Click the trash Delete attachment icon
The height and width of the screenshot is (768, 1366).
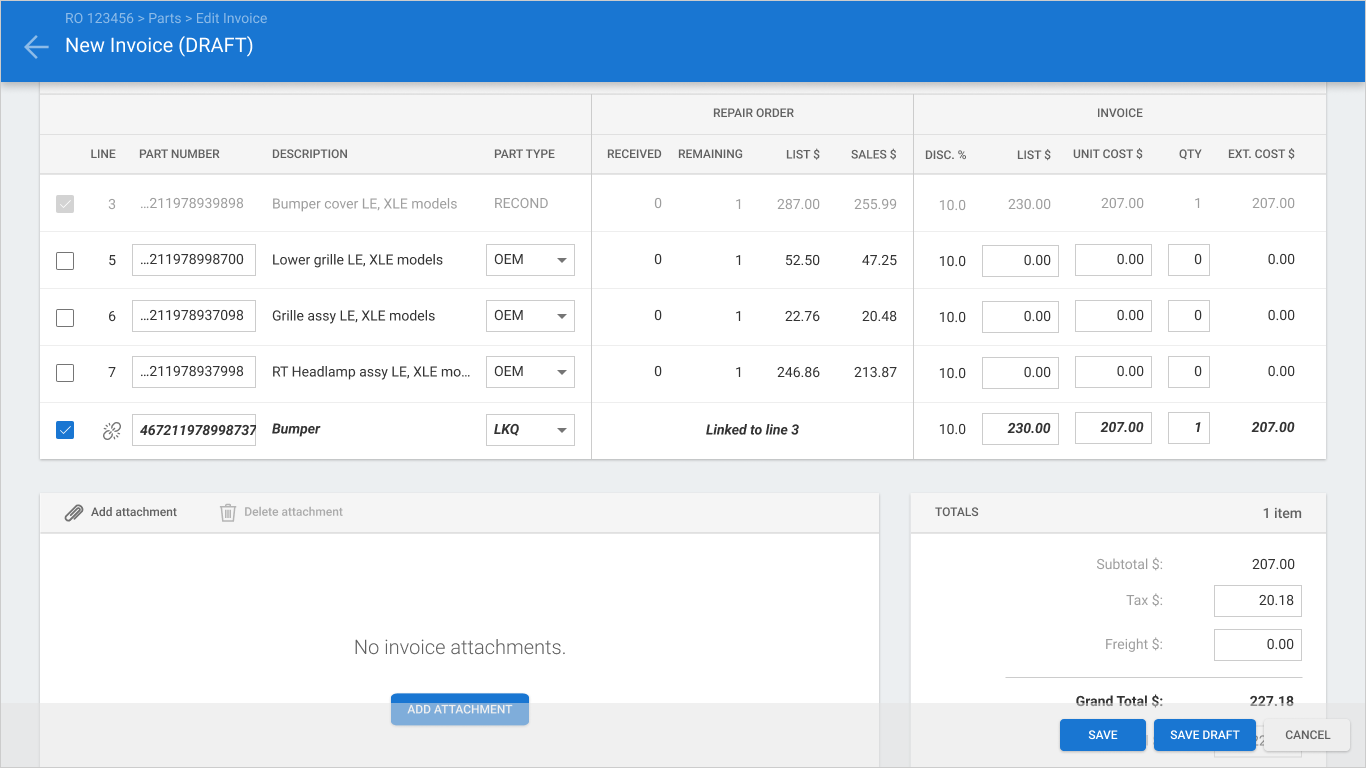[228, 512]
